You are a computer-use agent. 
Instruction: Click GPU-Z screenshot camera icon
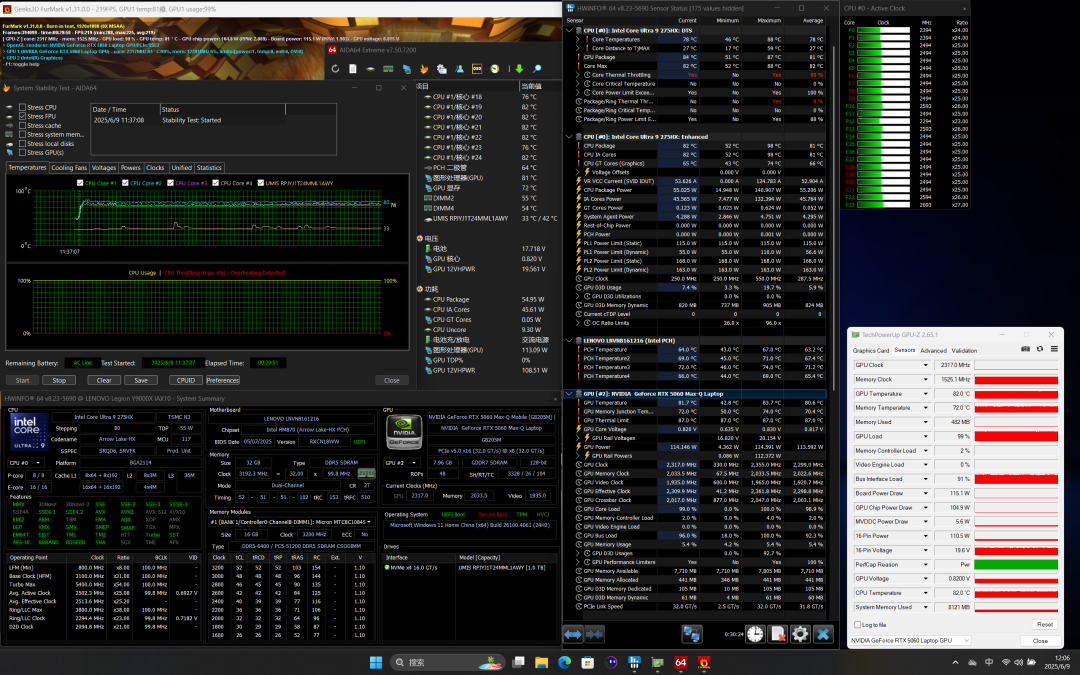click(x=1025, y=349)
